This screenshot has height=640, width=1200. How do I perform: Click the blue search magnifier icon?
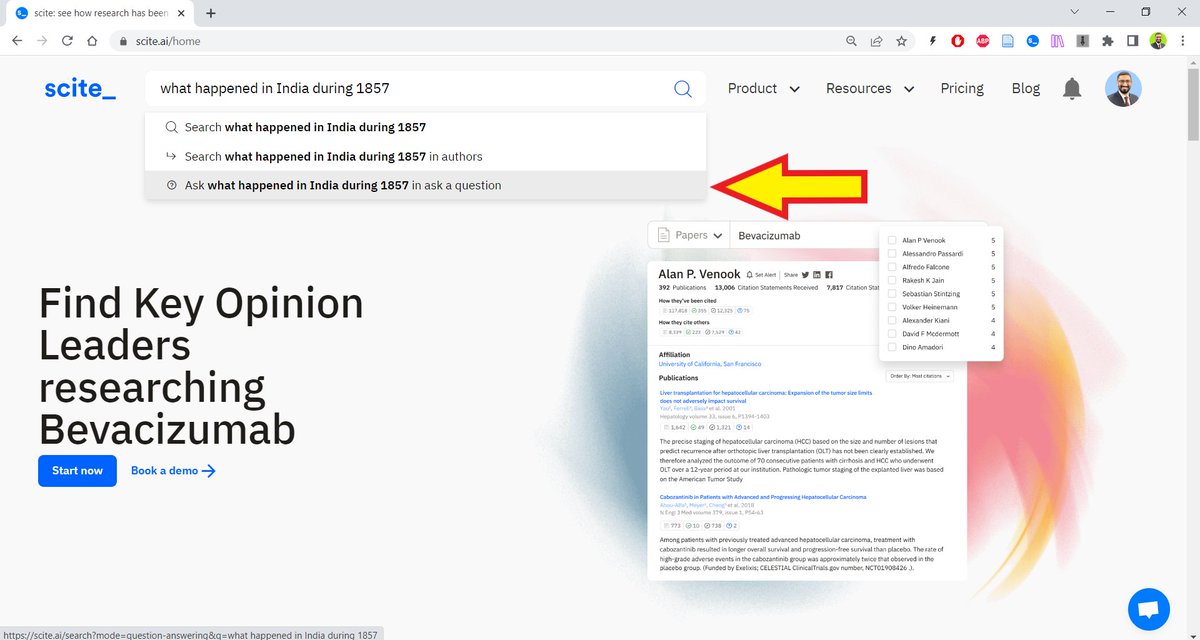pyautogui.click(x=683, y=89)
